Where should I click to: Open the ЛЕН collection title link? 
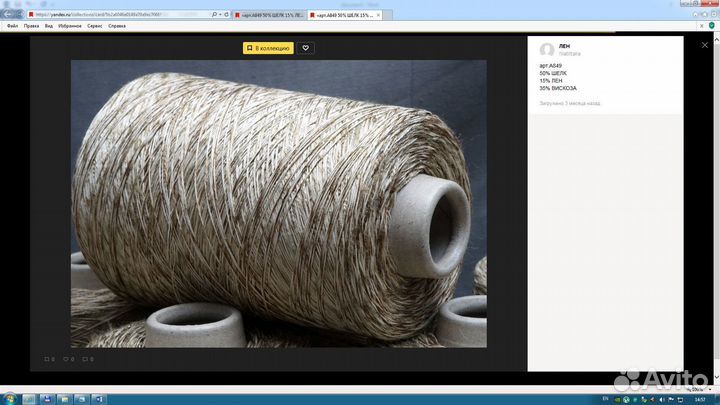(x=567, y=46)
